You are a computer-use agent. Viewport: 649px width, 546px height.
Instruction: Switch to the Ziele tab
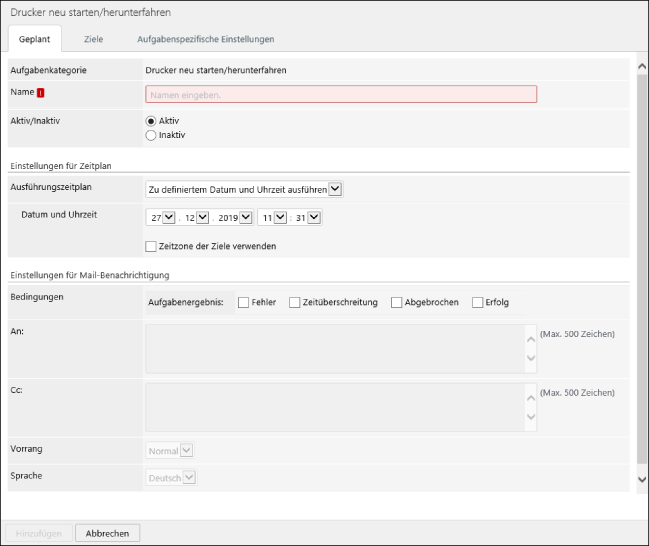point(93,39)
